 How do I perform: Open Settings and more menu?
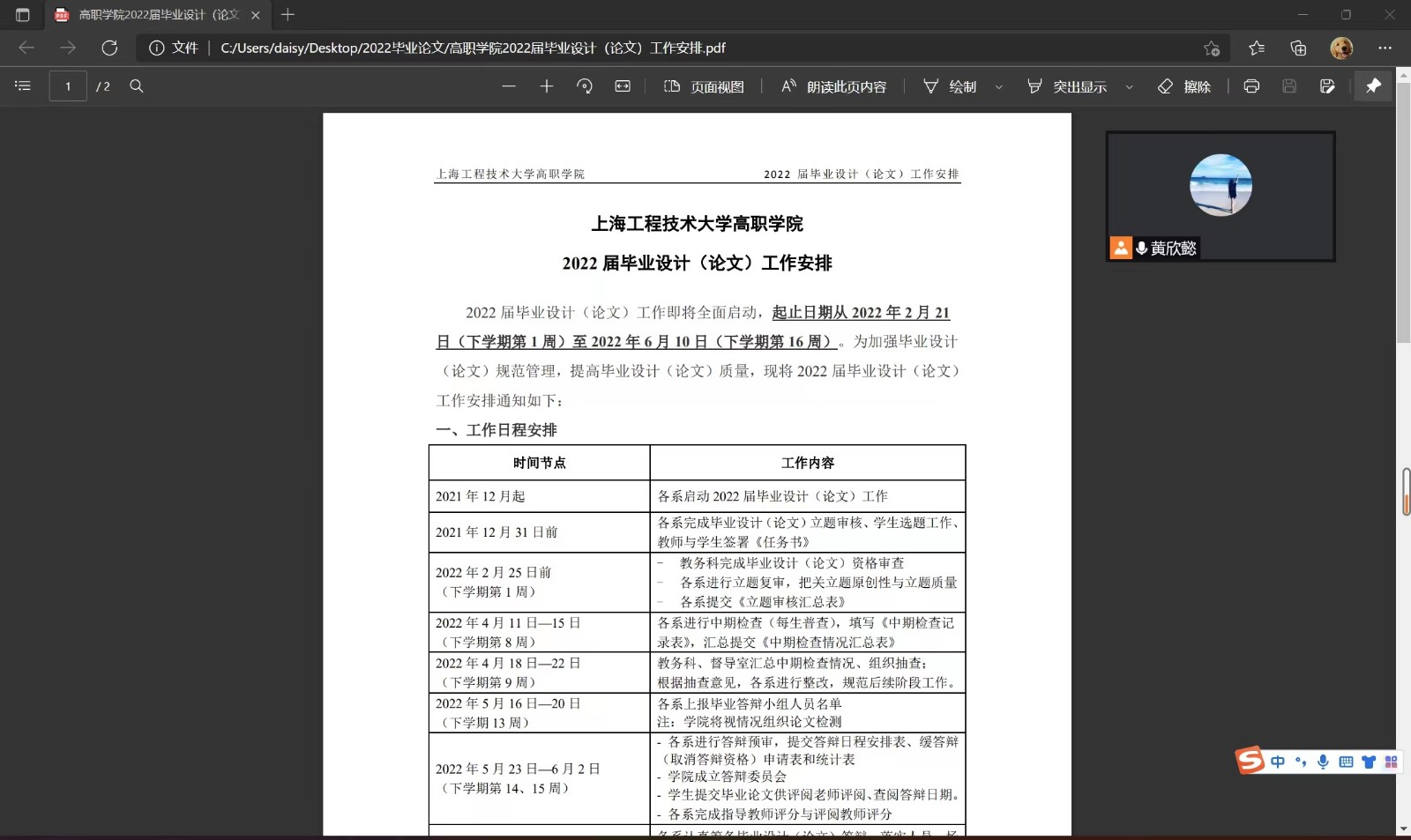(x=1385, y=48)
